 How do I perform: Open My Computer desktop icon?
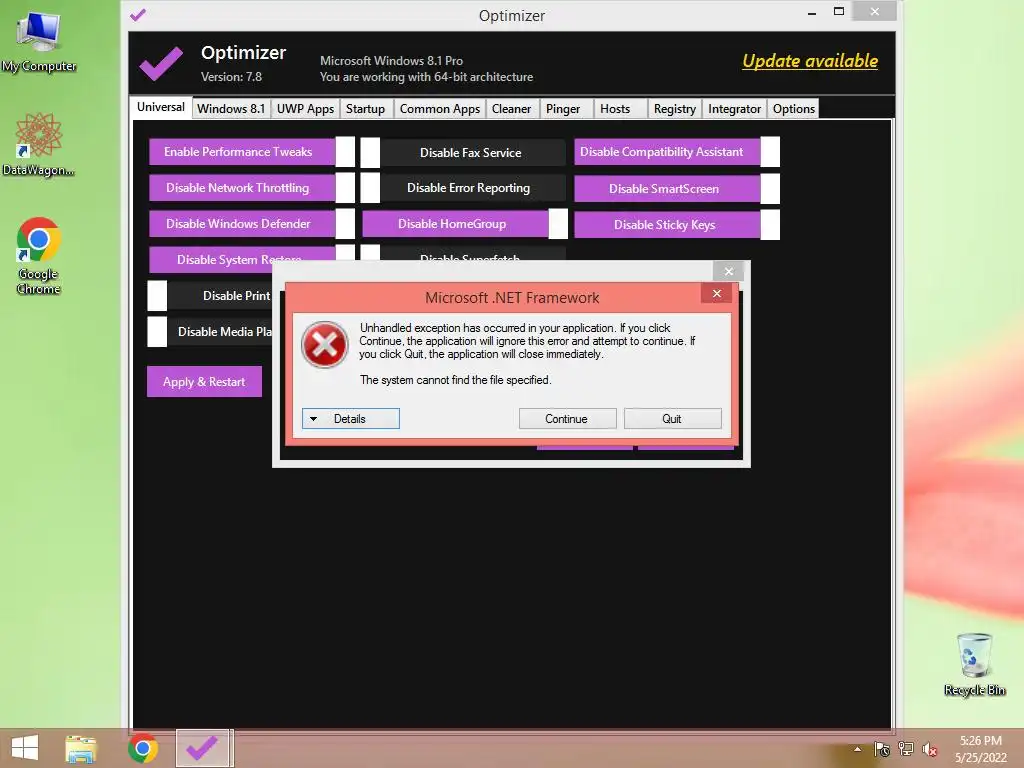point(39,40)
